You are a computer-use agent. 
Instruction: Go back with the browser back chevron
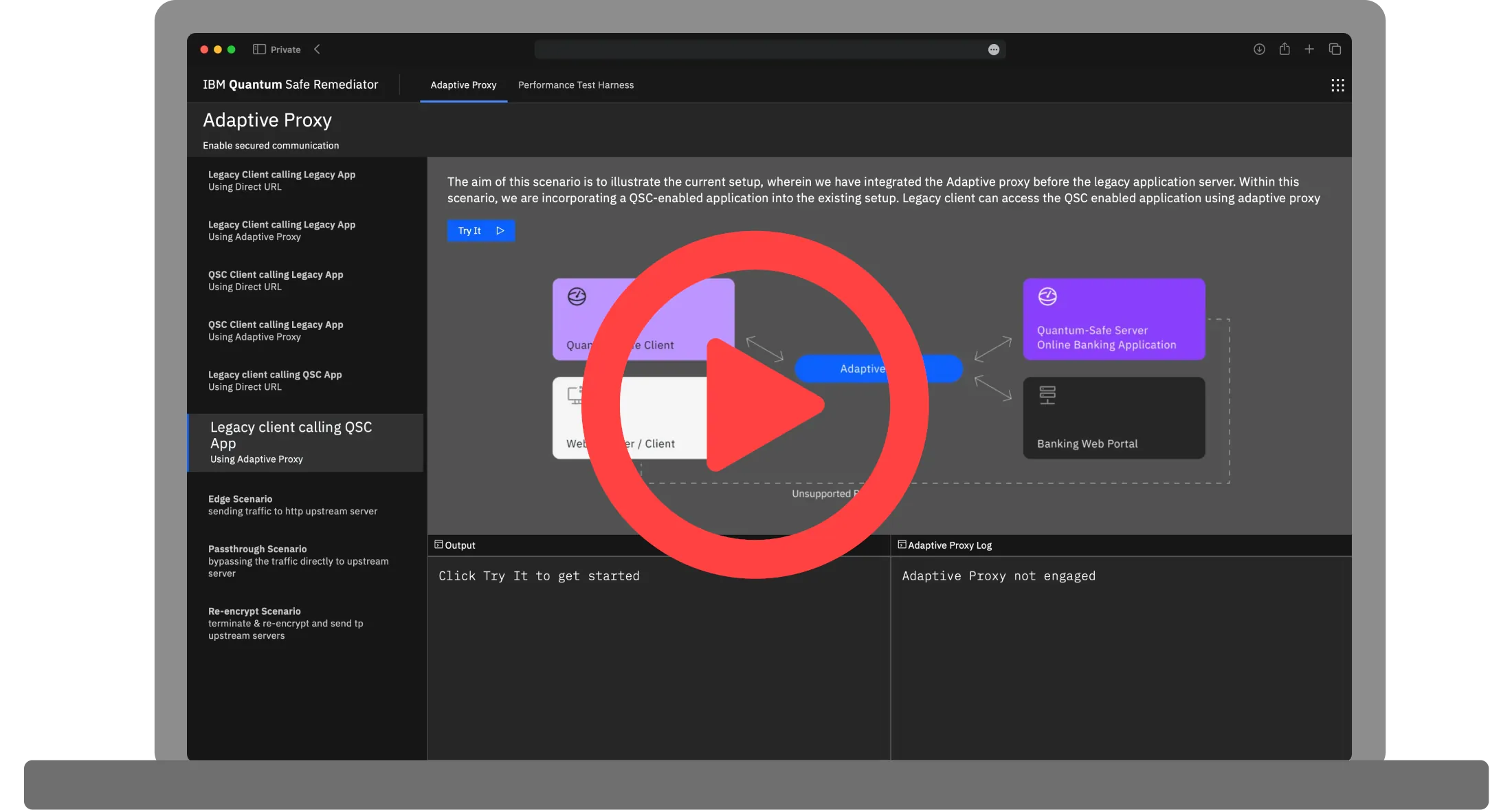(x=317, y=50)
